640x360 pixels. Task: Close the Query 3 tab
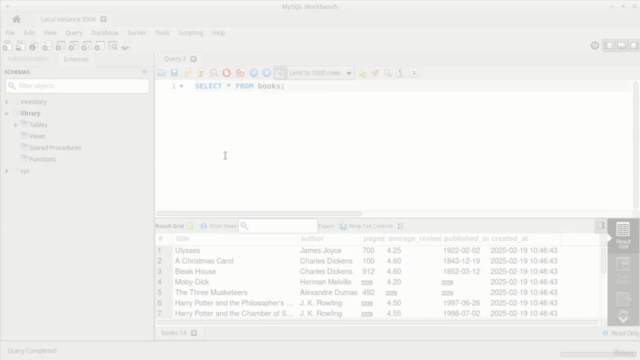[x=193, y=59]
